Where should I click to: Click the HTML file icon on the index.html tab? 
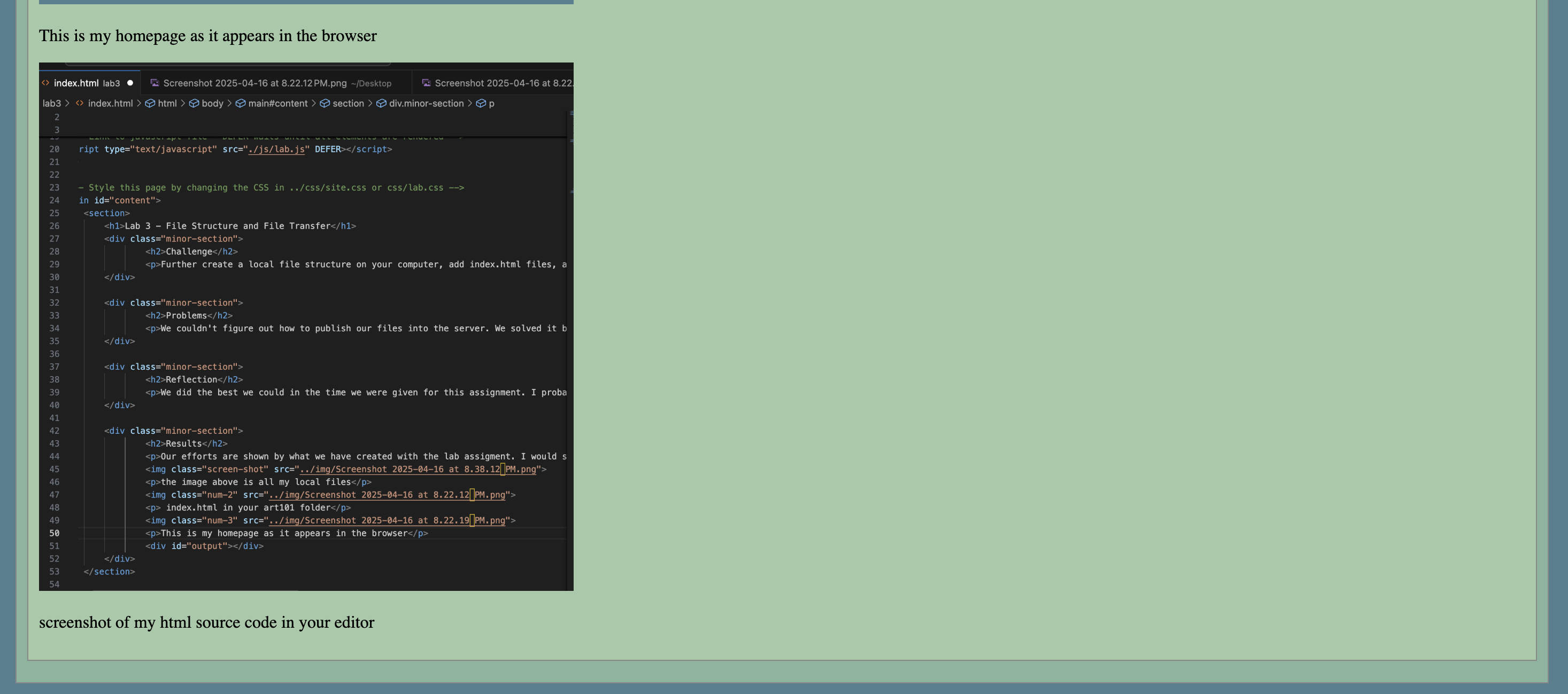coord(45,83)
